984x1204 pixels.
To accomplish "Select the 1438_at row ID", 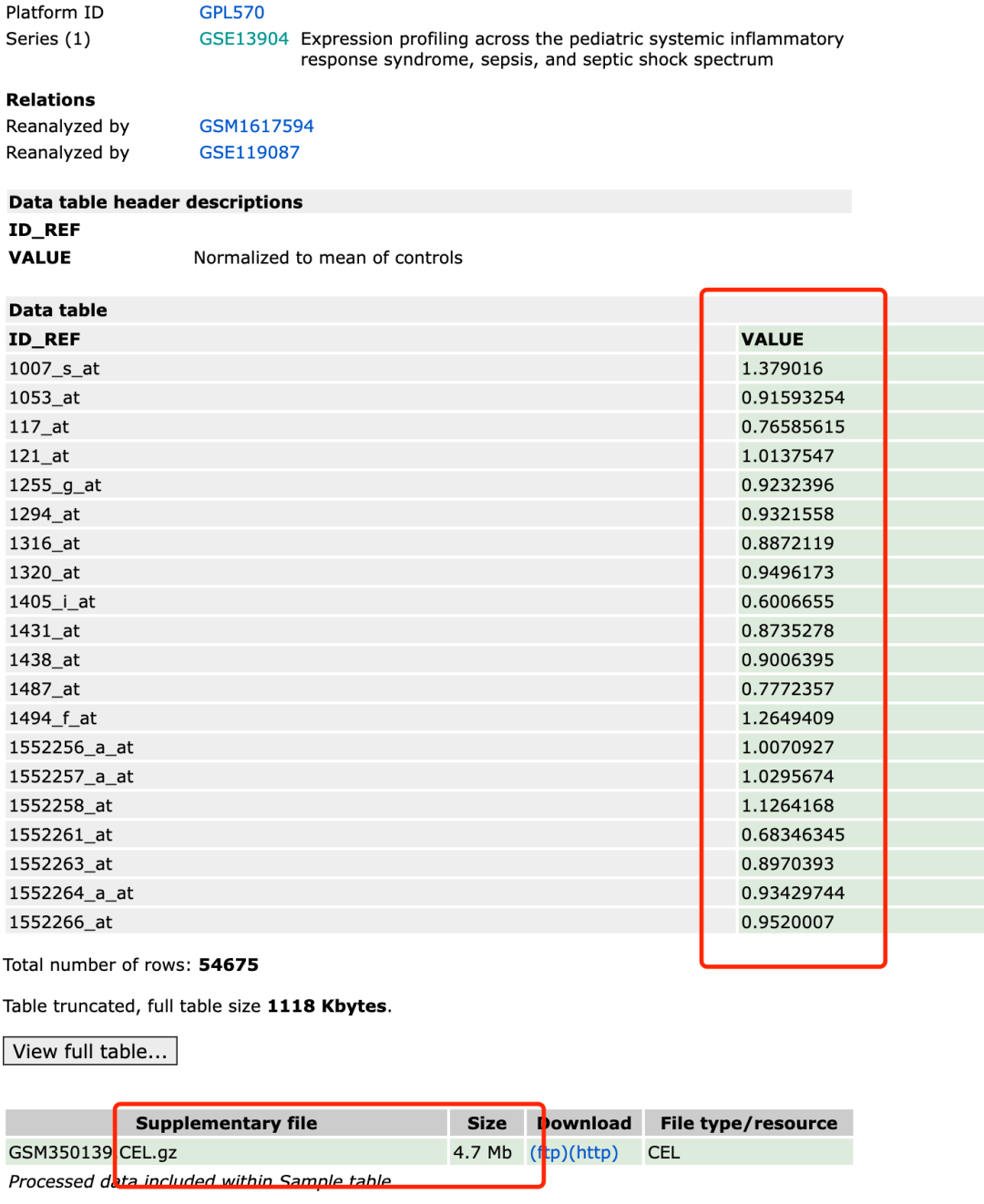I will click(45, 660).
